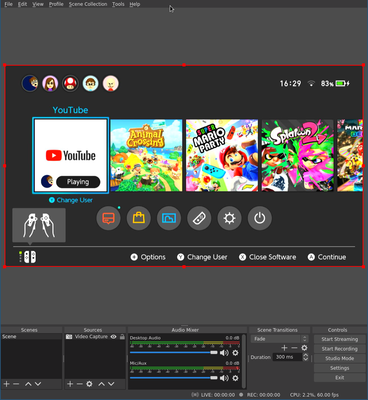Open the File menu
Screen dimensions: 368x400
tap(8, 4)
